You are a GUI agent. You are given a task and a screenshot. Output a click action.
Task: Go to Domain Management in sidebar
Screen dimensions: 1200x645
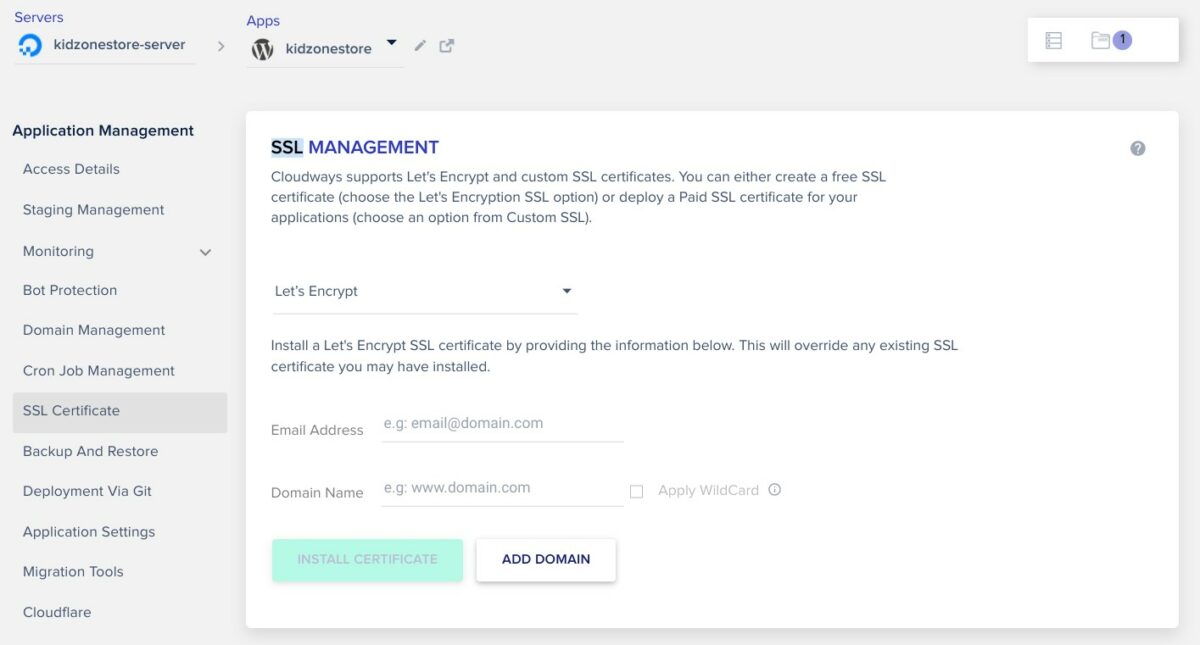(x=94, y=330)
